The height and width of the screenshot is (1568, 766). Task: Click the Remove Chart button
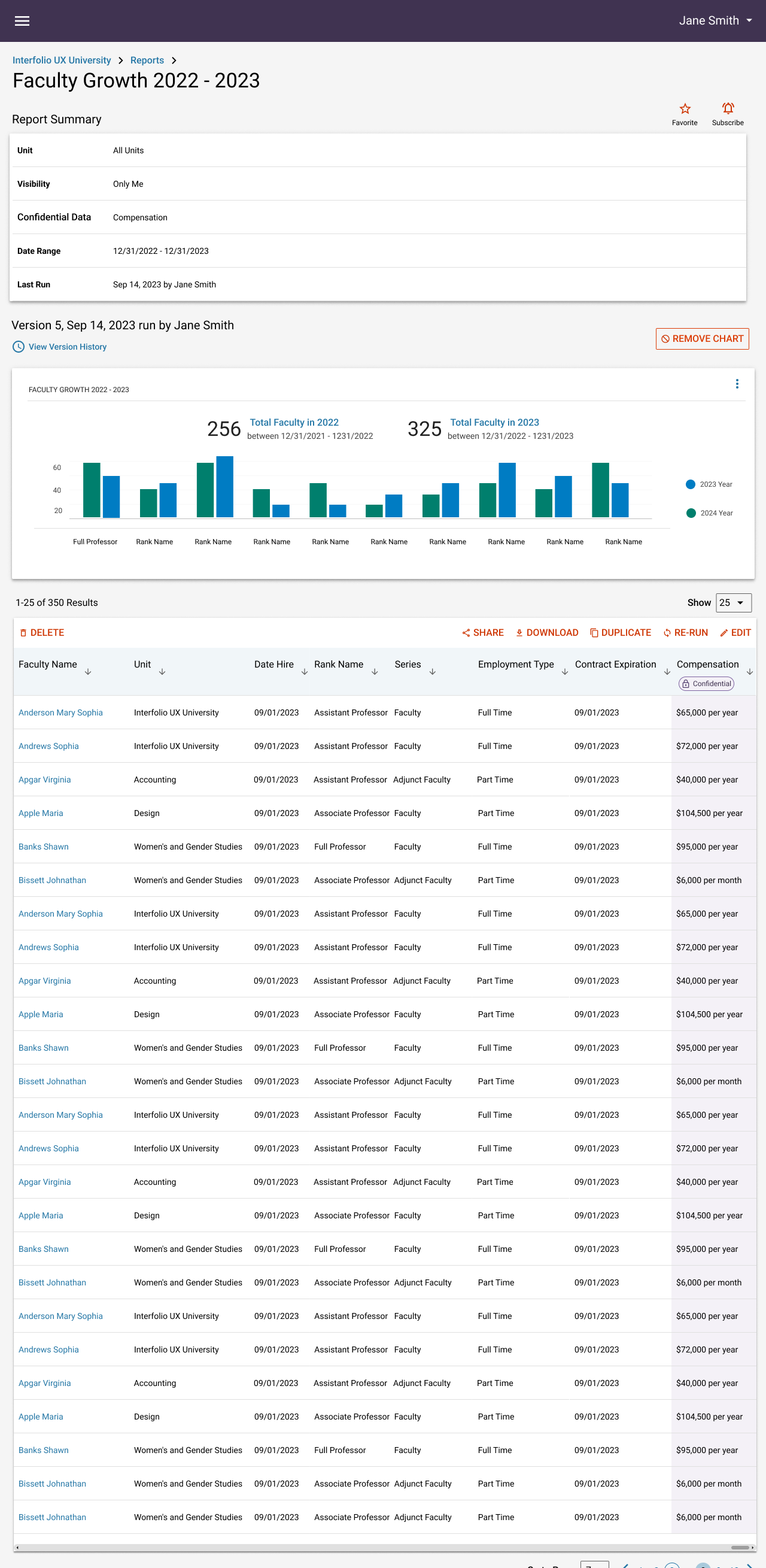tap(701, 339)
